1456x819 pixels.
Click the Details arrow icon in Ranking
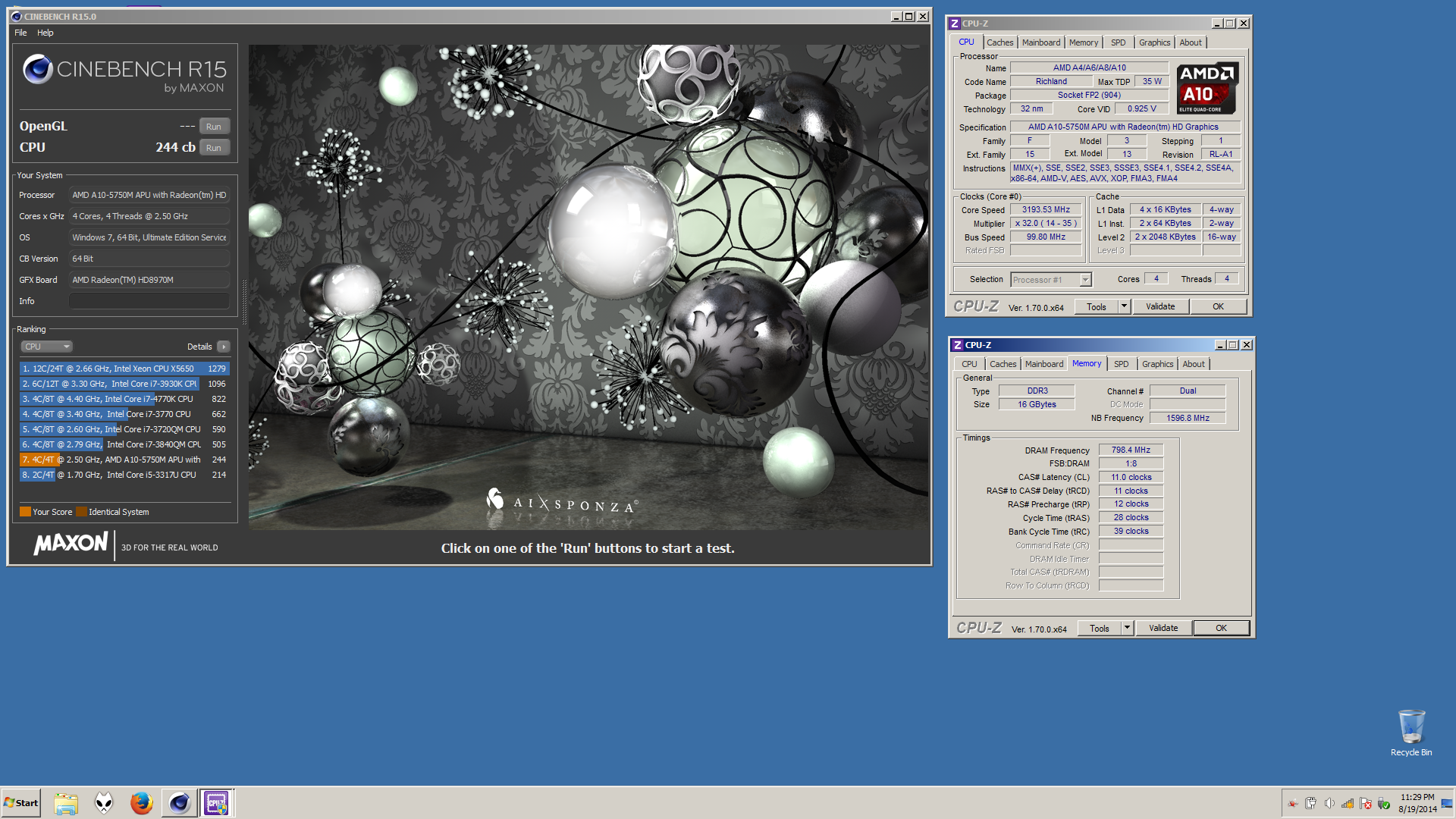(224, 347)
